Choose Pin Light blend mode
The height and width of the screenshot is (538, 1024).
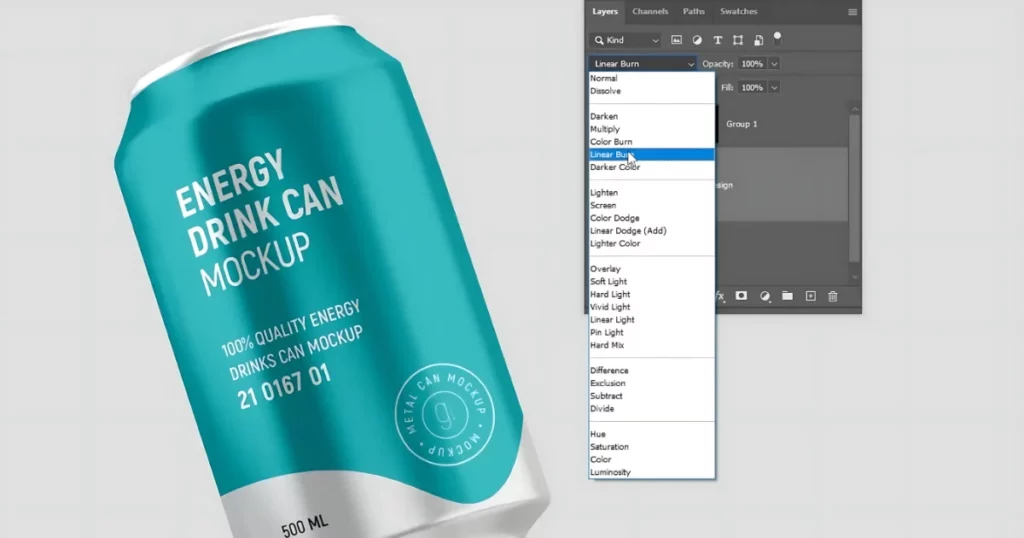click(x=652, y=332)
